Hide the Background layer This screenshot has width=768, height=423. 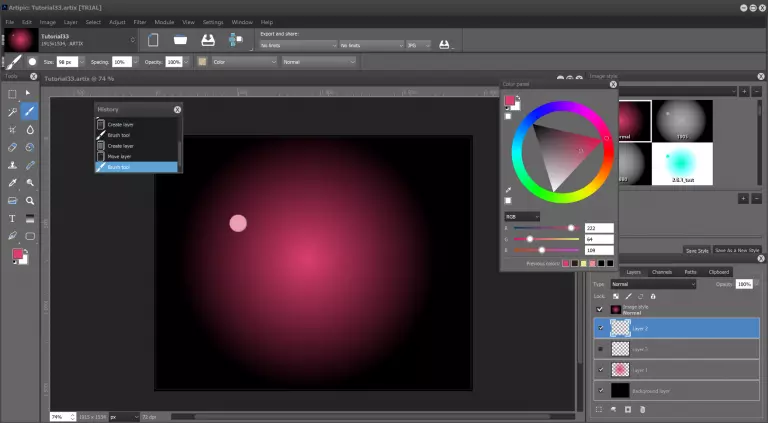coord(600,390)
